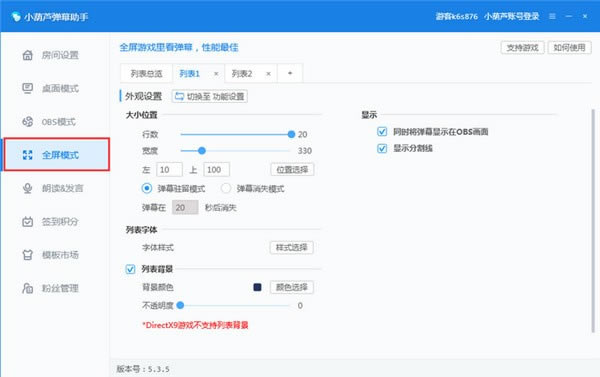600x377 pixels.
Task: Disable the 列表背景 checkbox
Action: [x=130, y=269]
